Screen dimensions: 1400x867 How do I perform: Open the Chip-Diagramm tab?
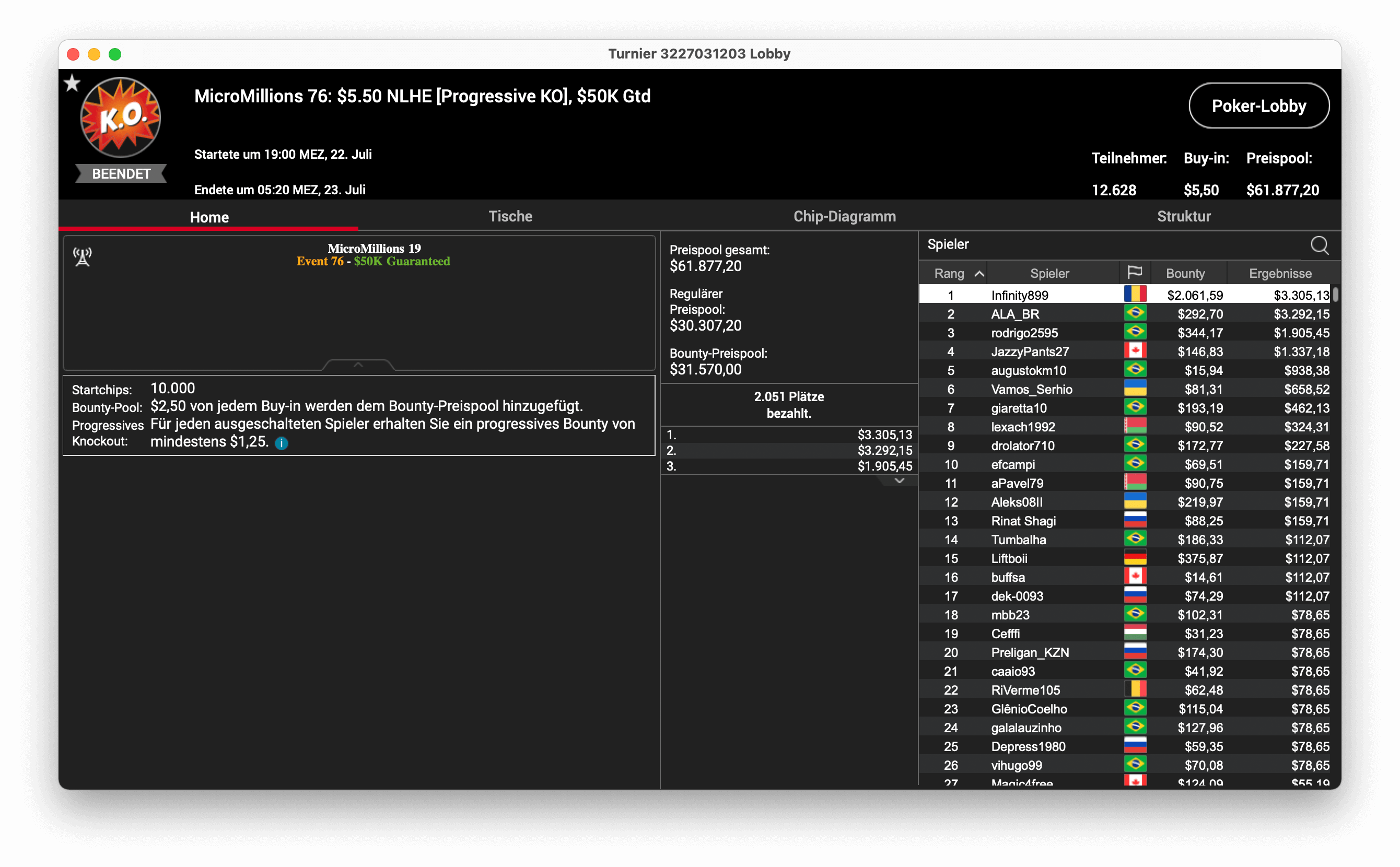pos(844,217)
